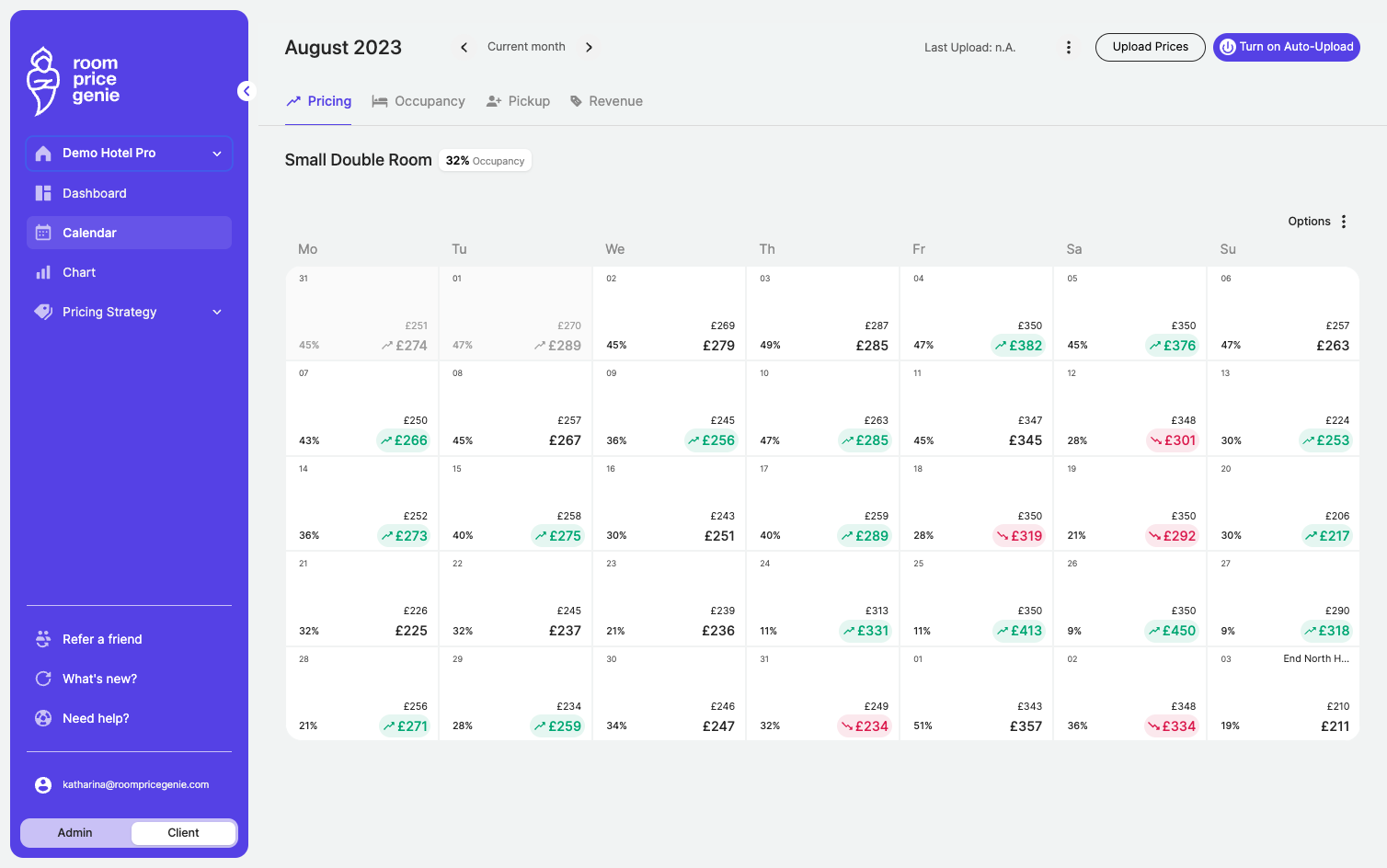1387x868 pixels.
Task: Click the What's new refresh icon
Action: click(43, 679)
